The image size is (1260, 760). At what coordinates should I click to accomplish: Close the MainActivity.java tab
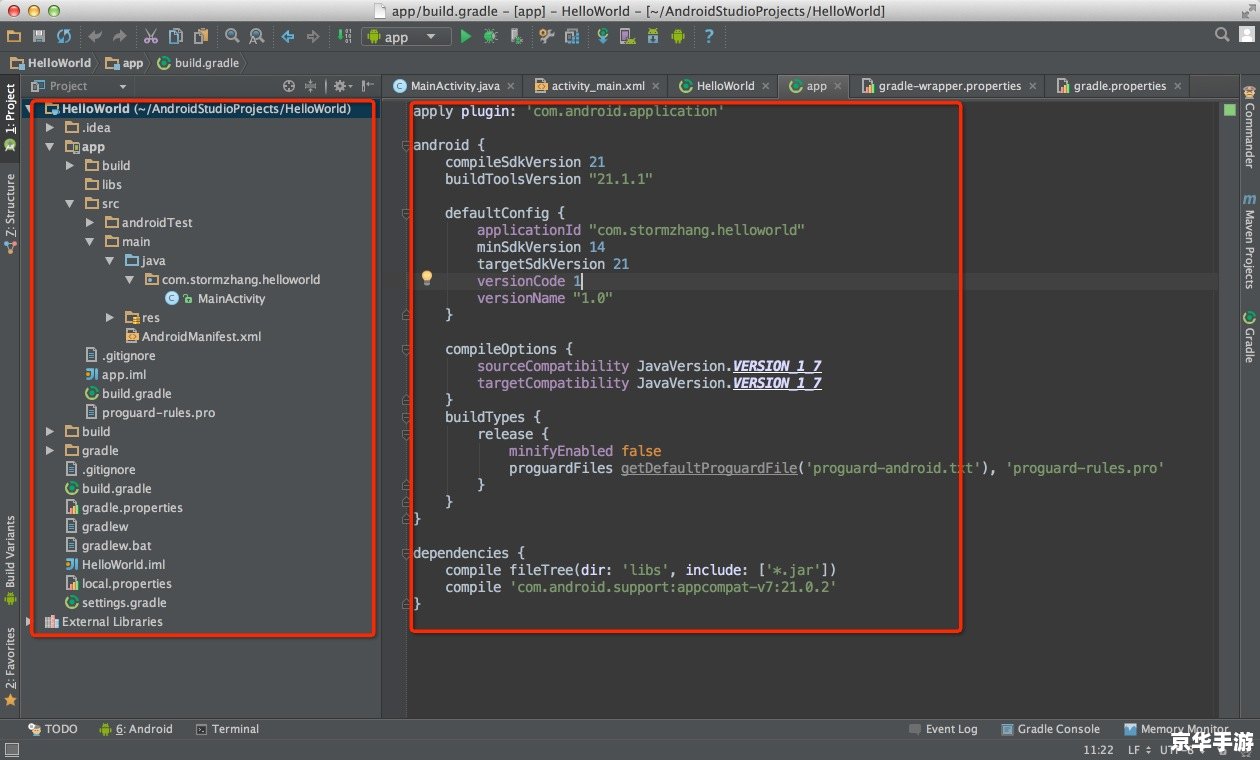point(511,87)
